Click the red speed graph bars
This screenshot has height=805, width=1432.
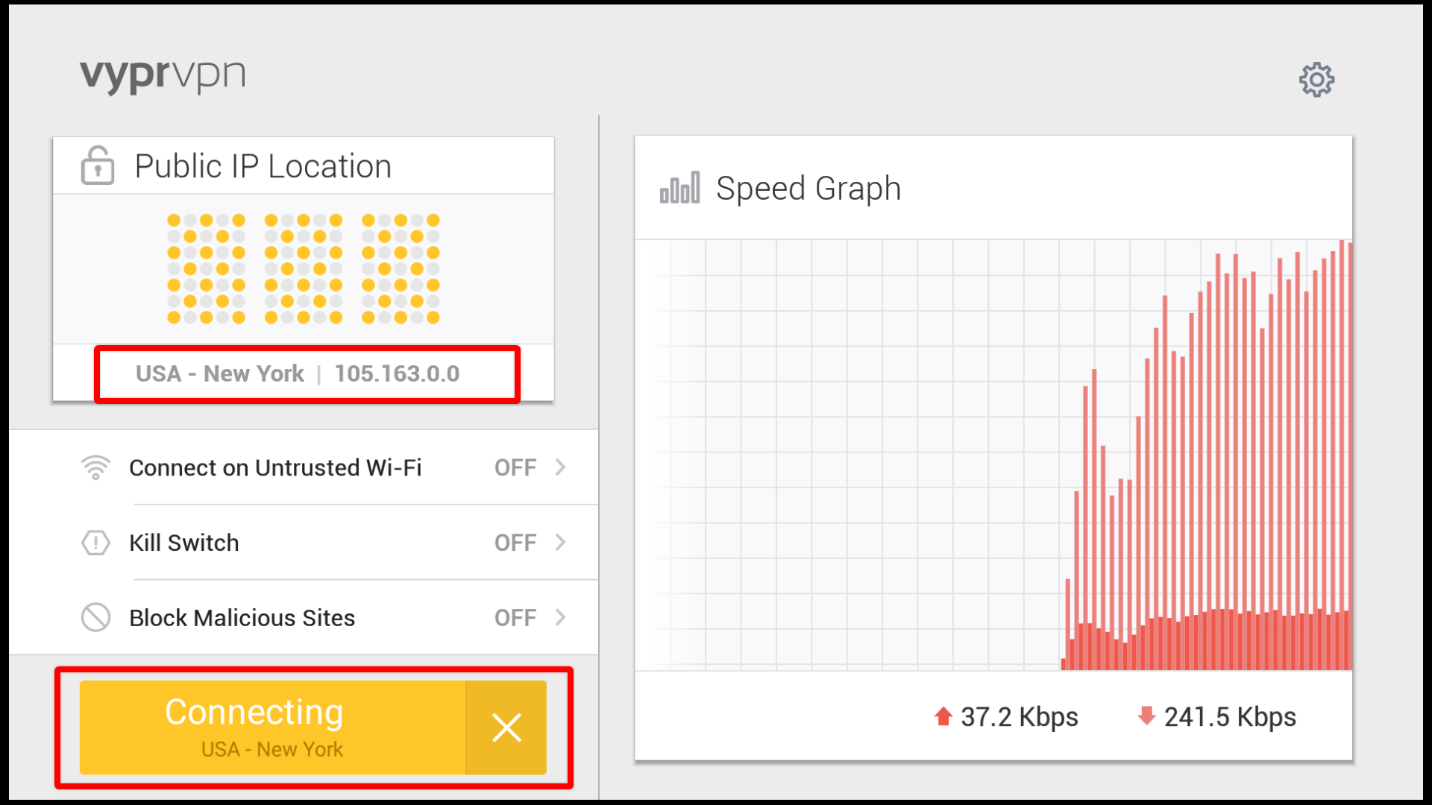click(1206, 455)
